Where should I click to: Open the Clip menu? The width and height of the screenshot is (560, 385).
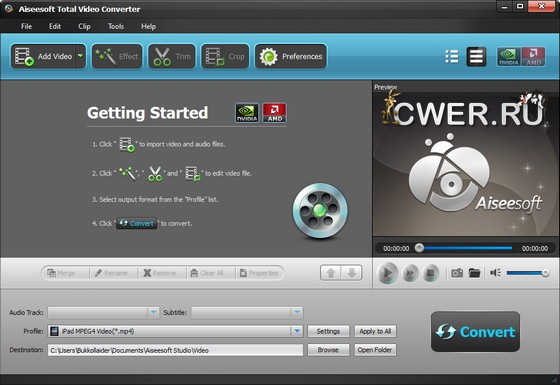[84, 26]
